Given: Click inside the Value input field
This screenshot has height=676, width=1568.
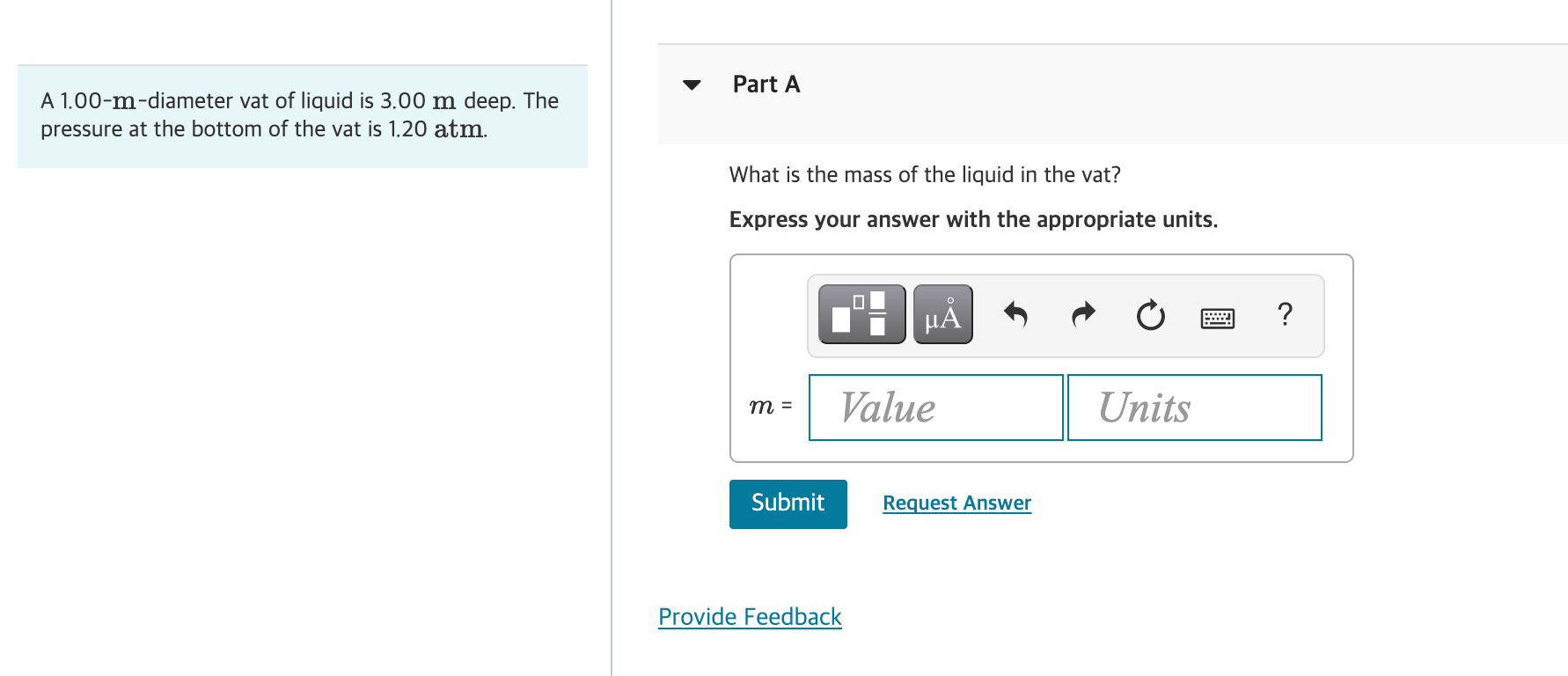Looking at the screenshot, I should [935, 407].
